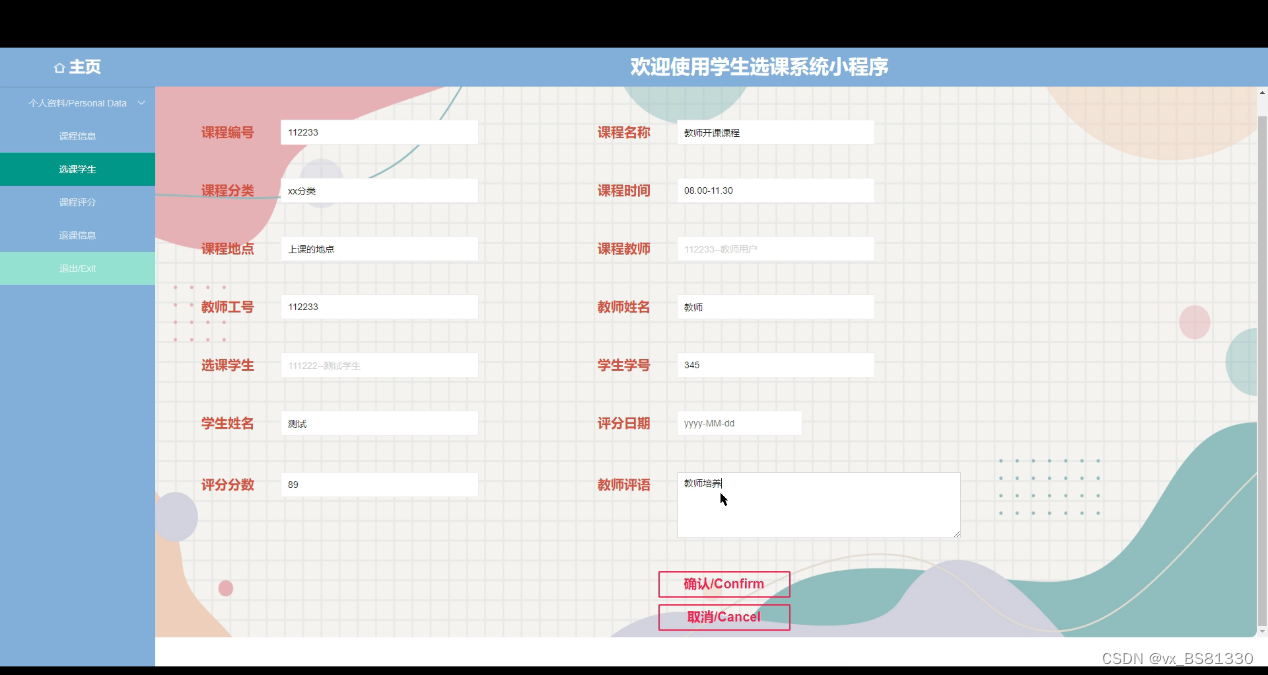Open the 课程教师 dropdown
The height and width of the screenshot is (675, 1268).
point(775,249)
